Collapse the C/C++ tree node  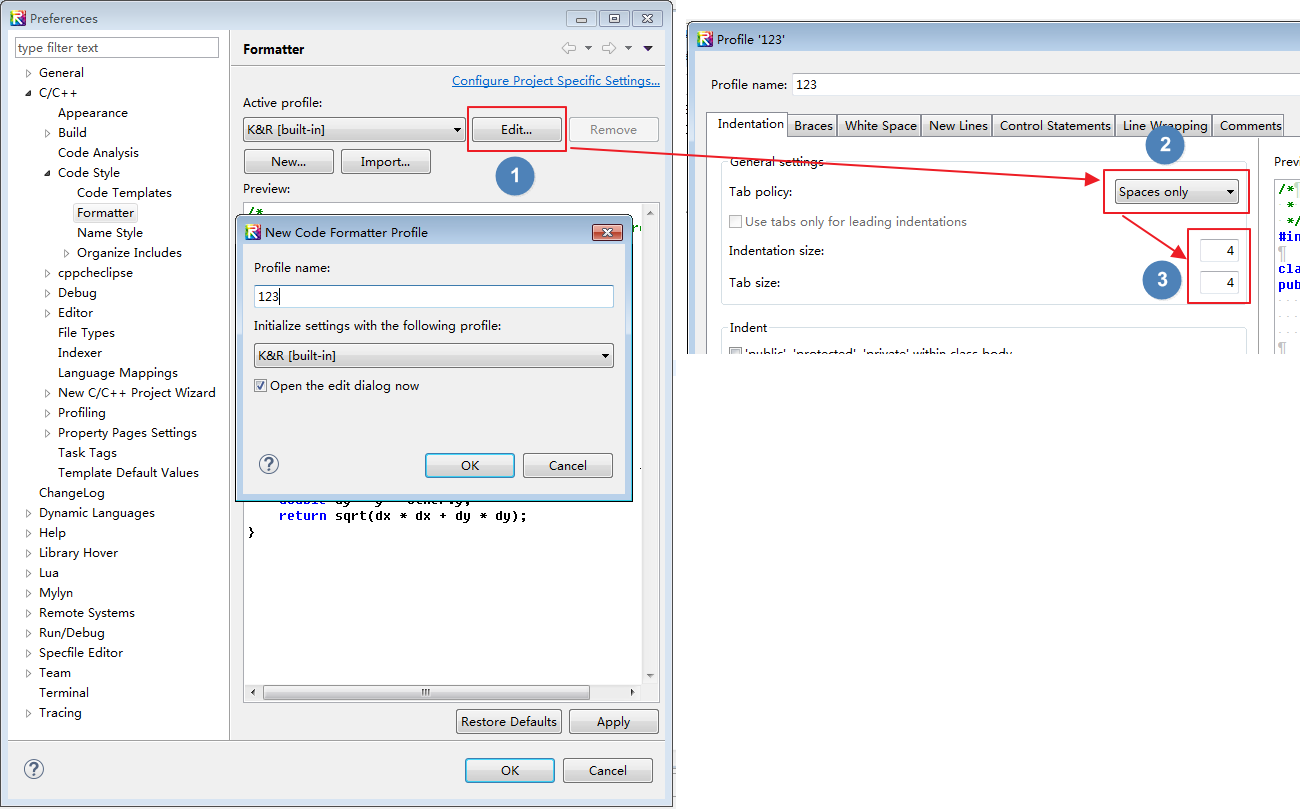[28, 93]
